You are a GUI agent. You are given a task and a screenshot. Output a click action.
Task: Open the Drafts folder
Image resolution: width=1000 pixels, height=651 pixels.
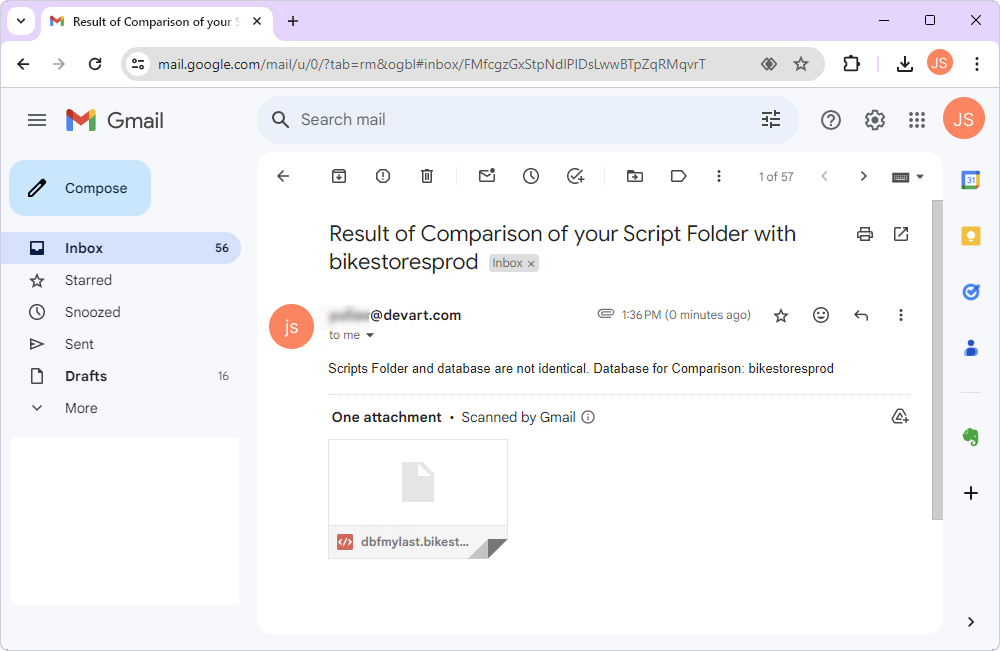(x=121, y=376)
